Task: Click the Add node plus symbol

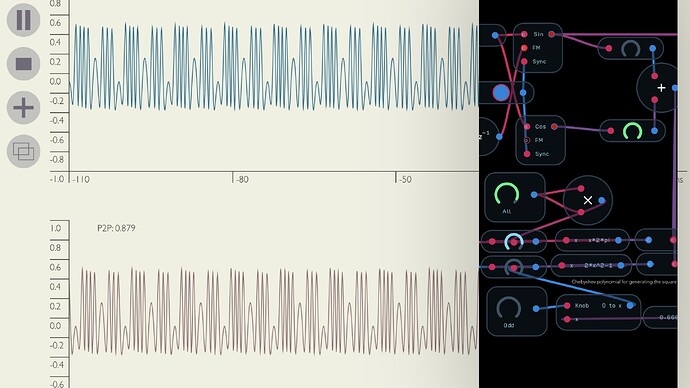Action: 661,88
